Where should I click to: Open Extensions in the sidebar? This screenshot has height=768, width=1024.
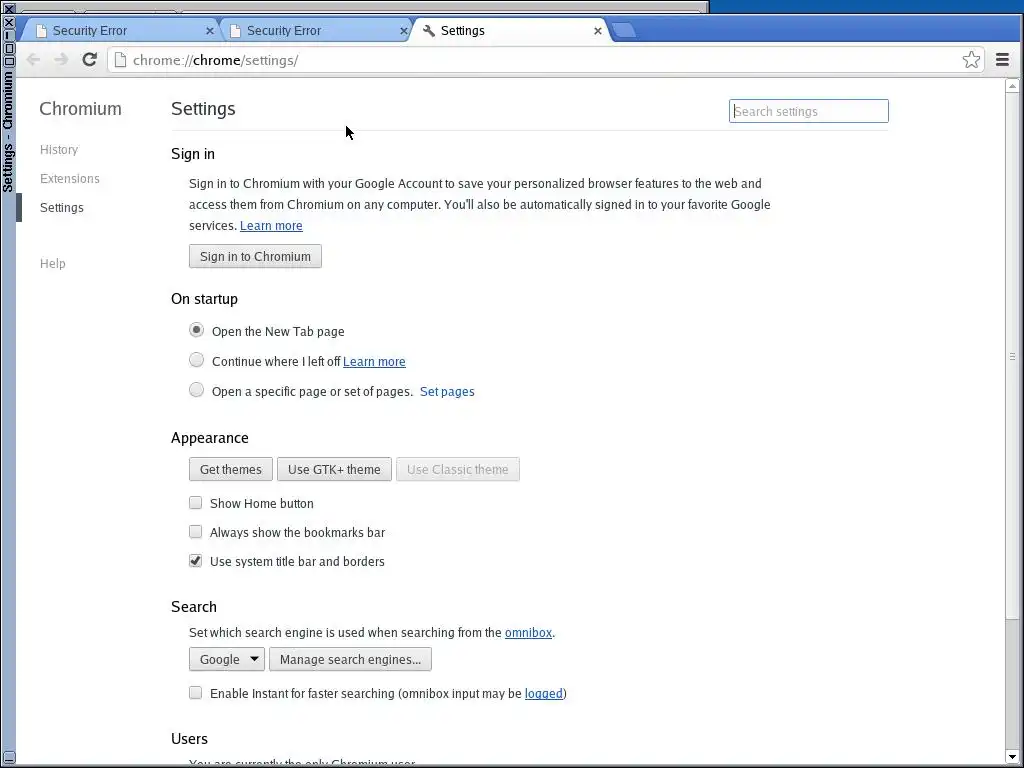[x=70, y=178]
